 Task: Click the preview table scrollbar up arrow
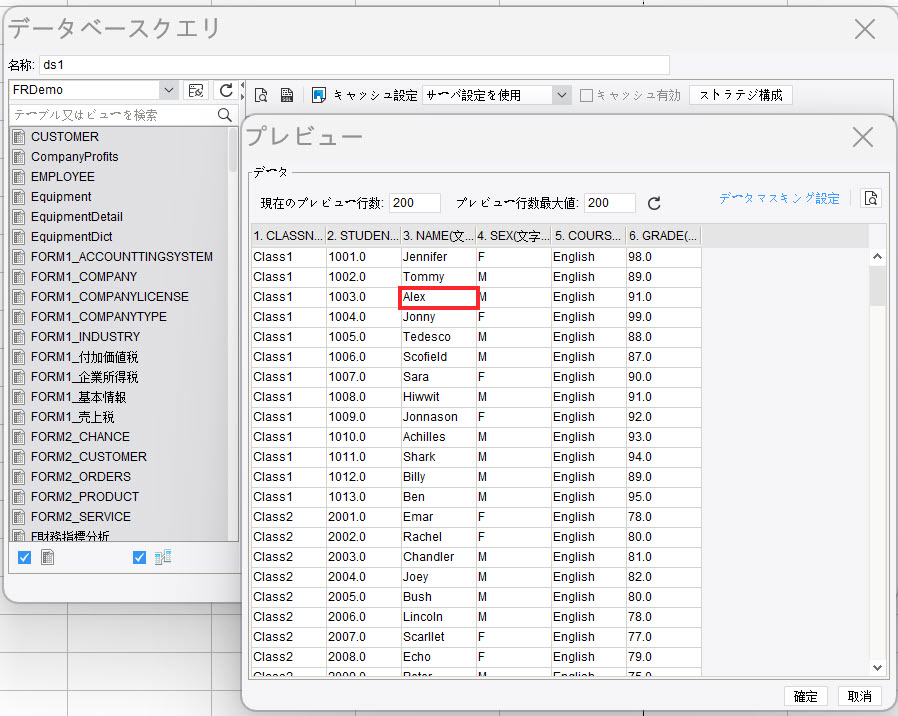(x=877, y=257)
